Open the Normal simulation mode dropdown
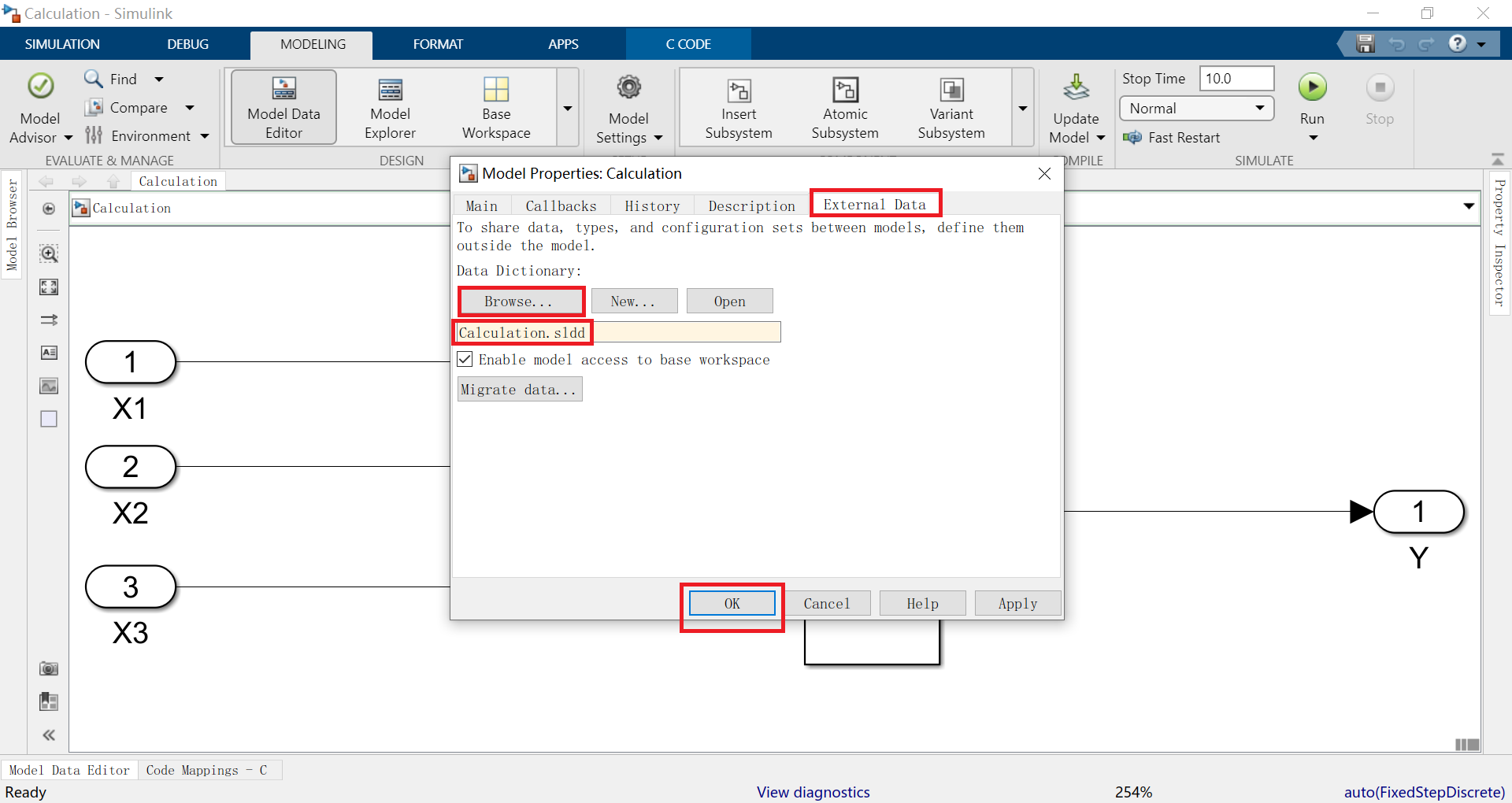The image size is (1512, 803). click(1197, 108)
